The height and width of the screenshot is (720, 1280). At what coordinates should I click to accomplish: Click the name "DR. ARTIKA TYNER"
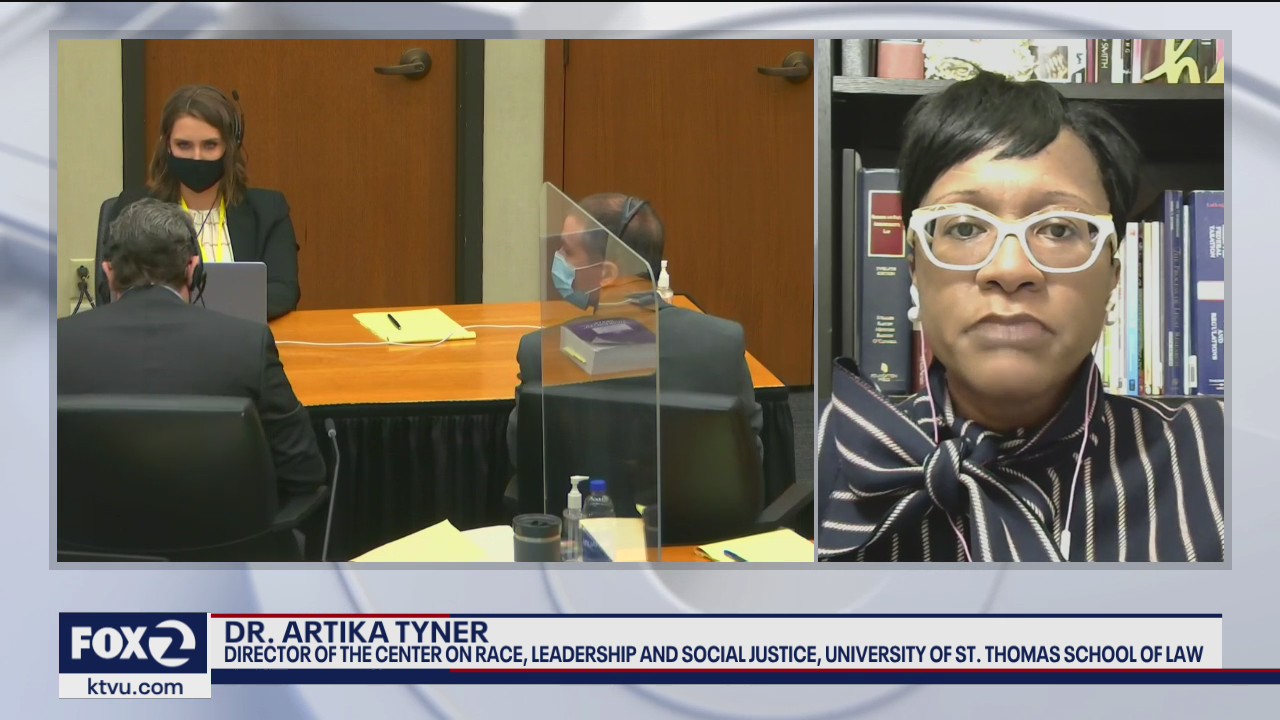pyautogui.click(x=356, y=631)
